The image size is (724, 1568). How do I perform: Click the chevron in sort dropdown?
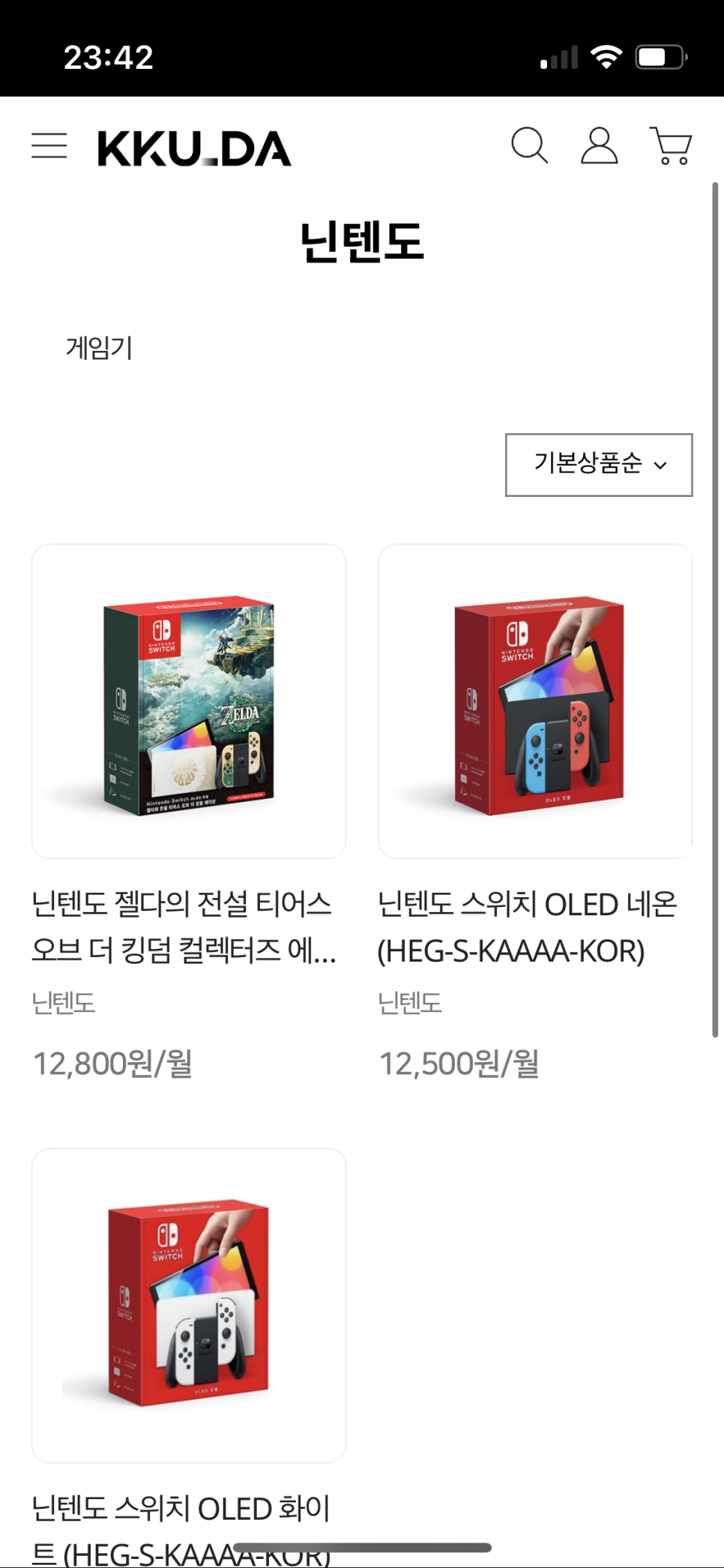pos(660,465)
